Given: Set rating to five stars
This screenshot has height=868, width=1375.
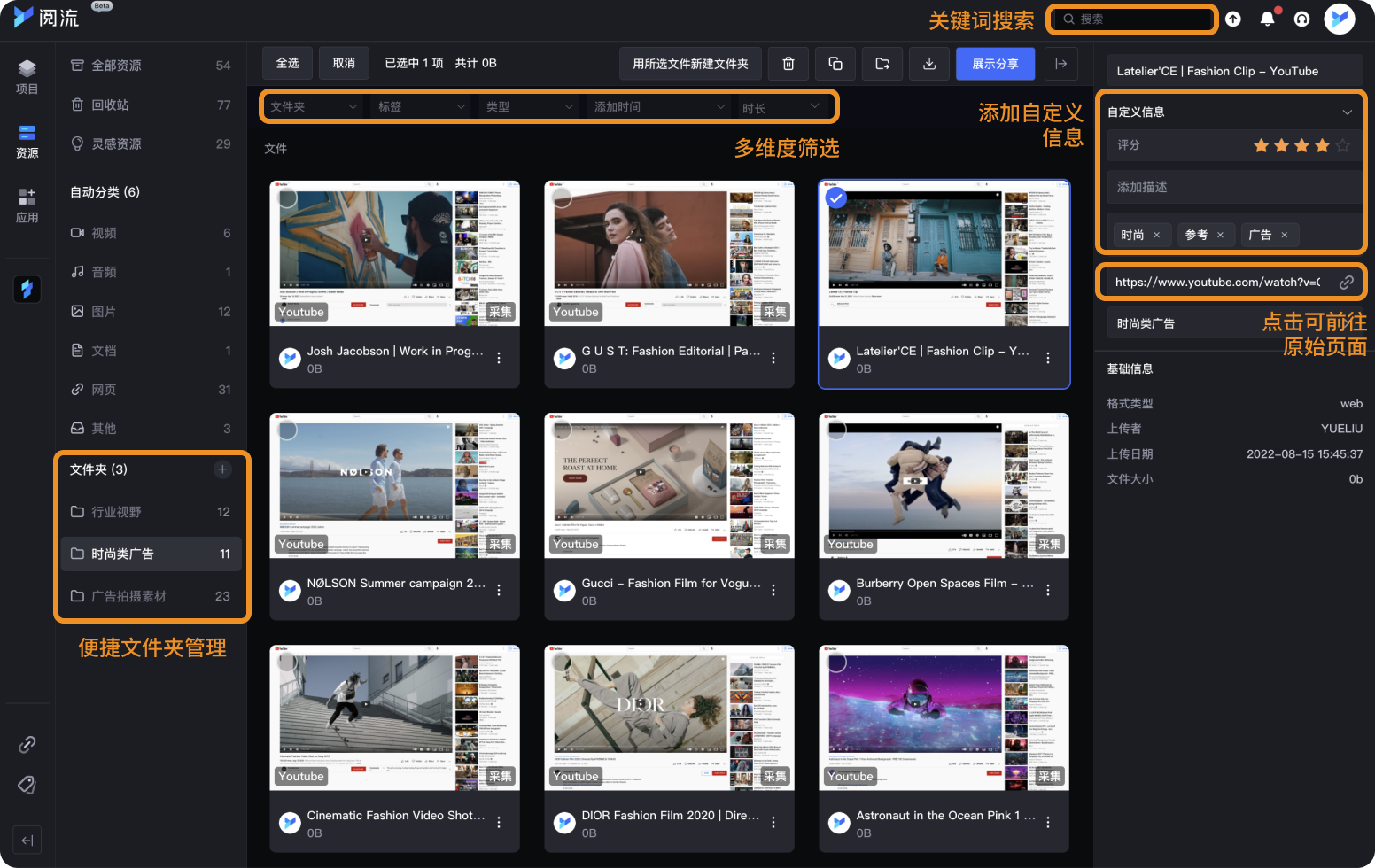Looking at the screenshot, I should [1343, 145].
